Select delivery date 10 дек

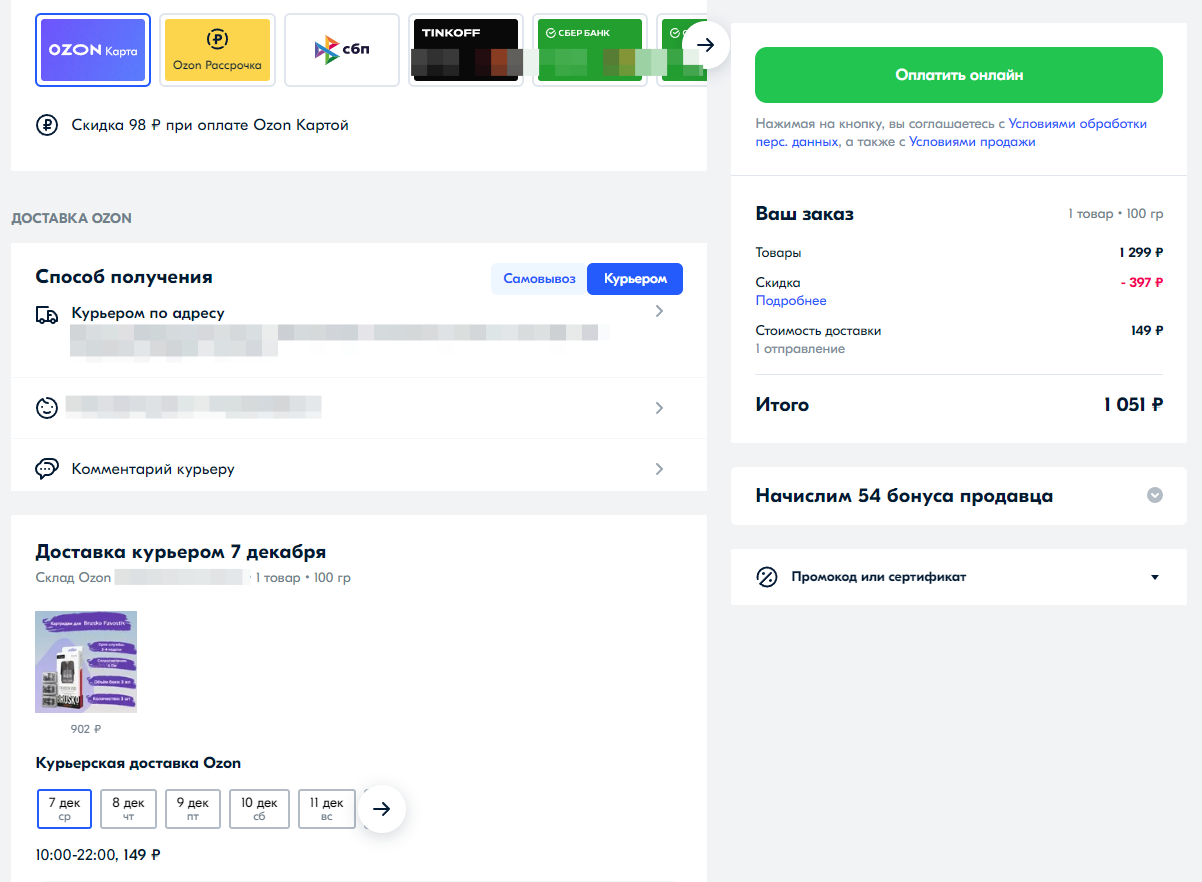[259, 809]
